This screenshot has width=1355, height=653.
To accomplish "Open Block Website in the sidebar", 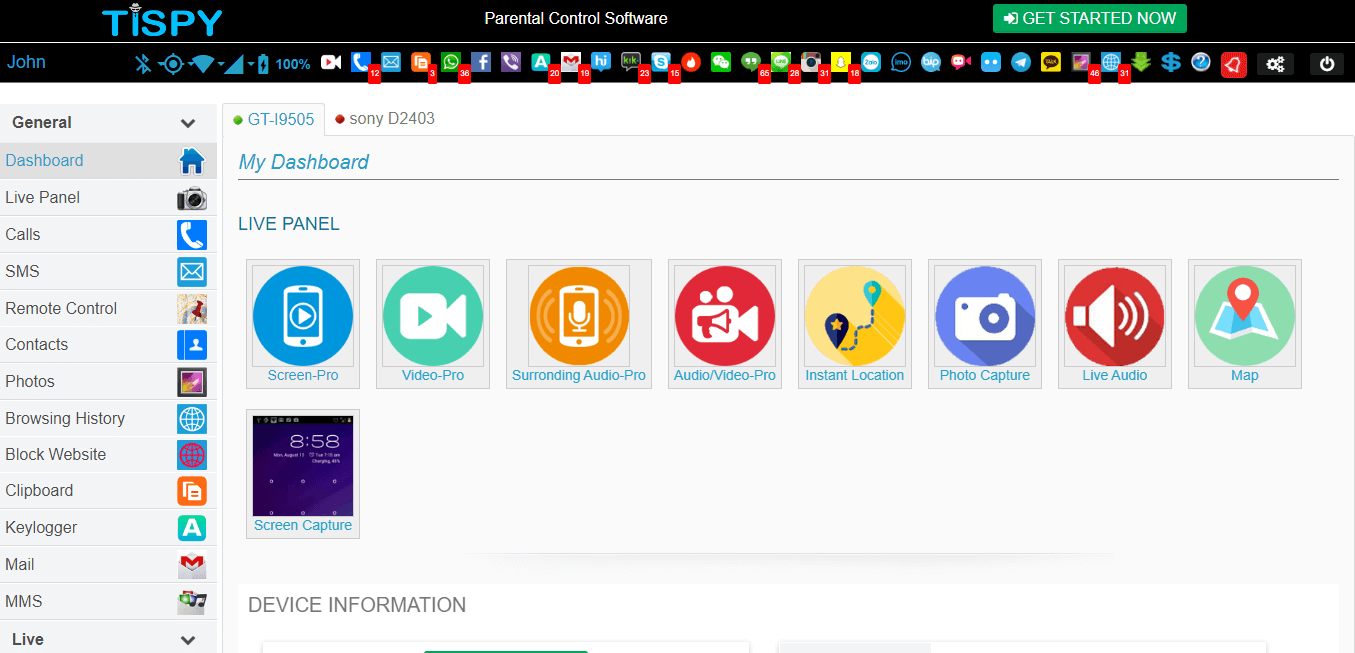I will pyautogui.click(x=108, y=455).
